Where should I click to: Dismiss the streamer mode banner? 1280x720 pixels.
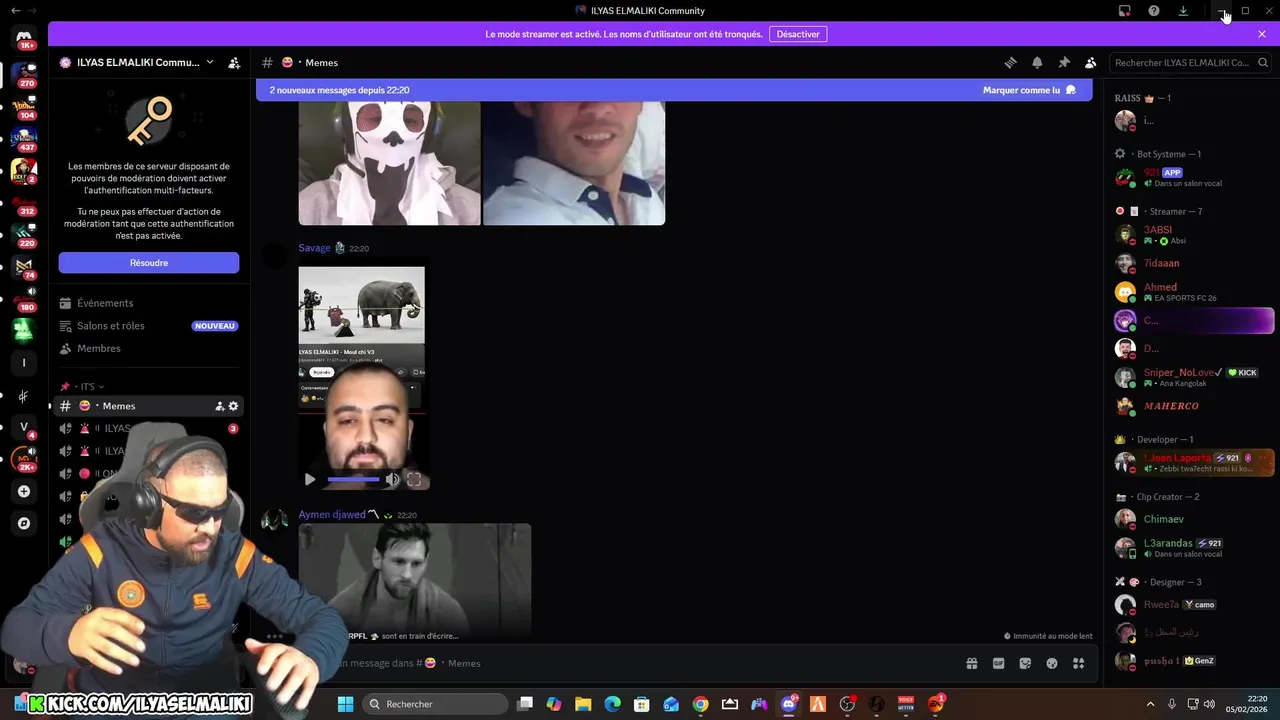coord(1262,34)
